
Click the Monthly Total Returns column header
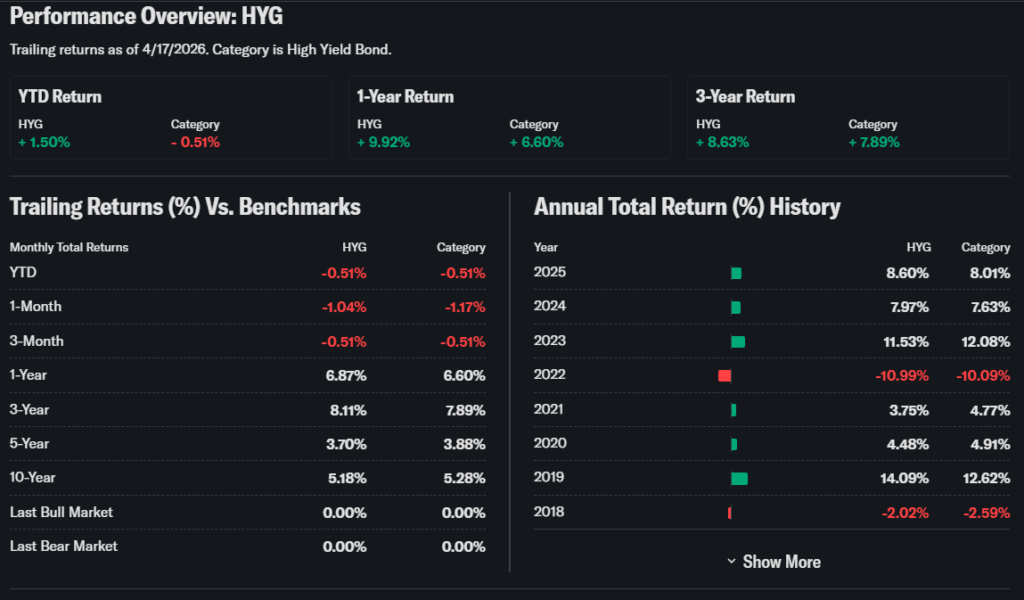(x=69, y=247)
